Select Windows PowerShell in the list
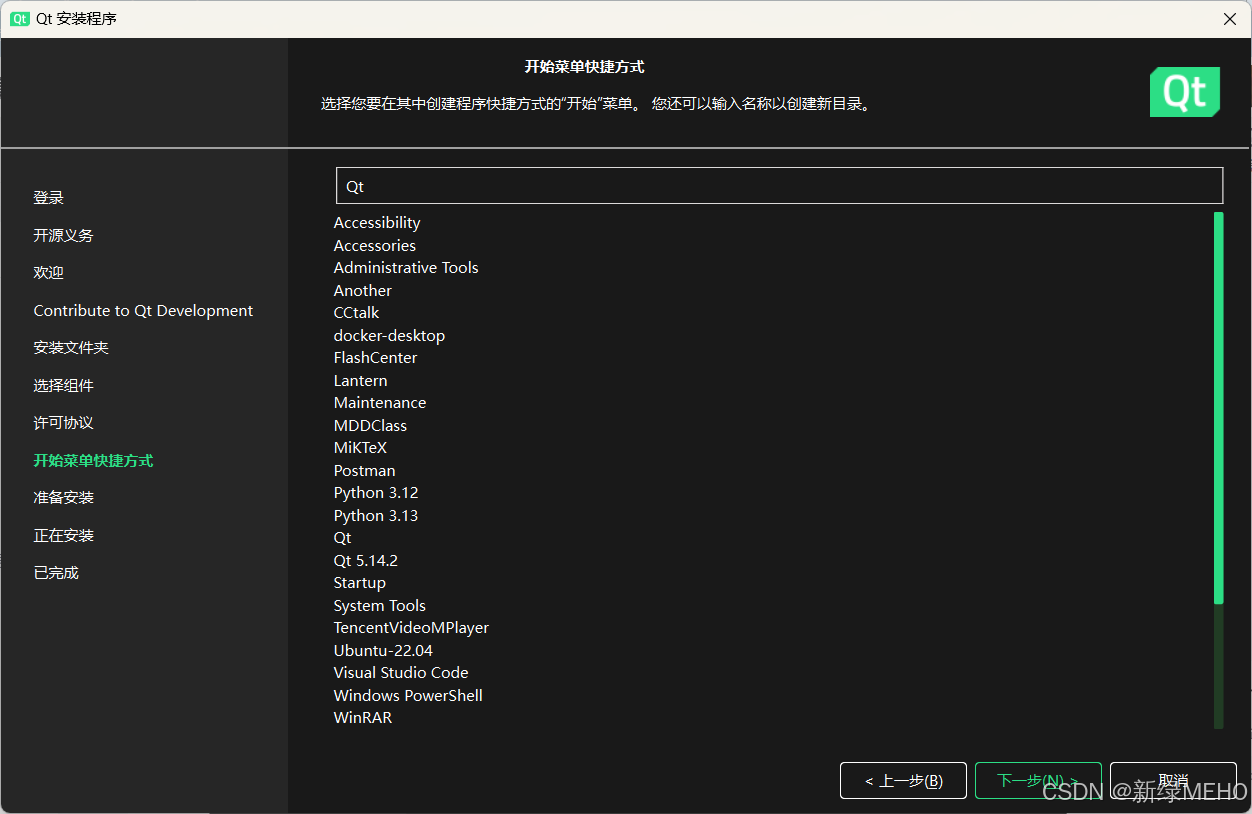1252x814 pixels. tap(408, 695)
